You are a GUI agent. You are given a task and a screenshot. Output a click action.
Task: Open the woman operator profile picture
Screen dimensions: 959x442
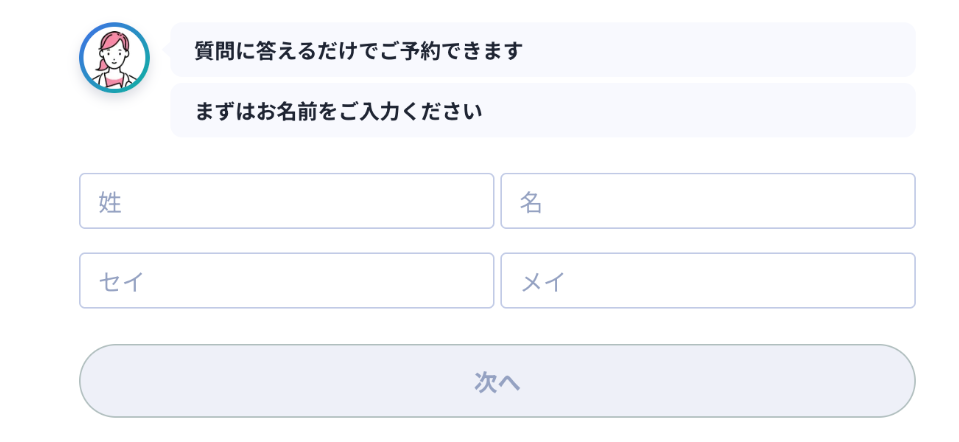114,58
